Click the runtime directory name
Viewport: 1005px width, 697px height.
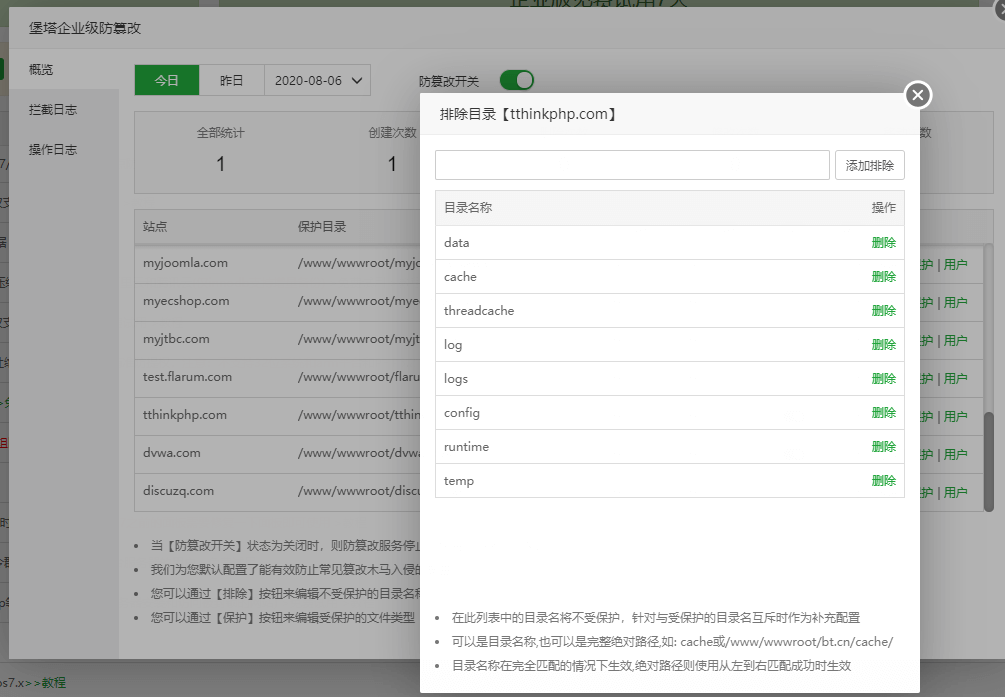[466, 446]
